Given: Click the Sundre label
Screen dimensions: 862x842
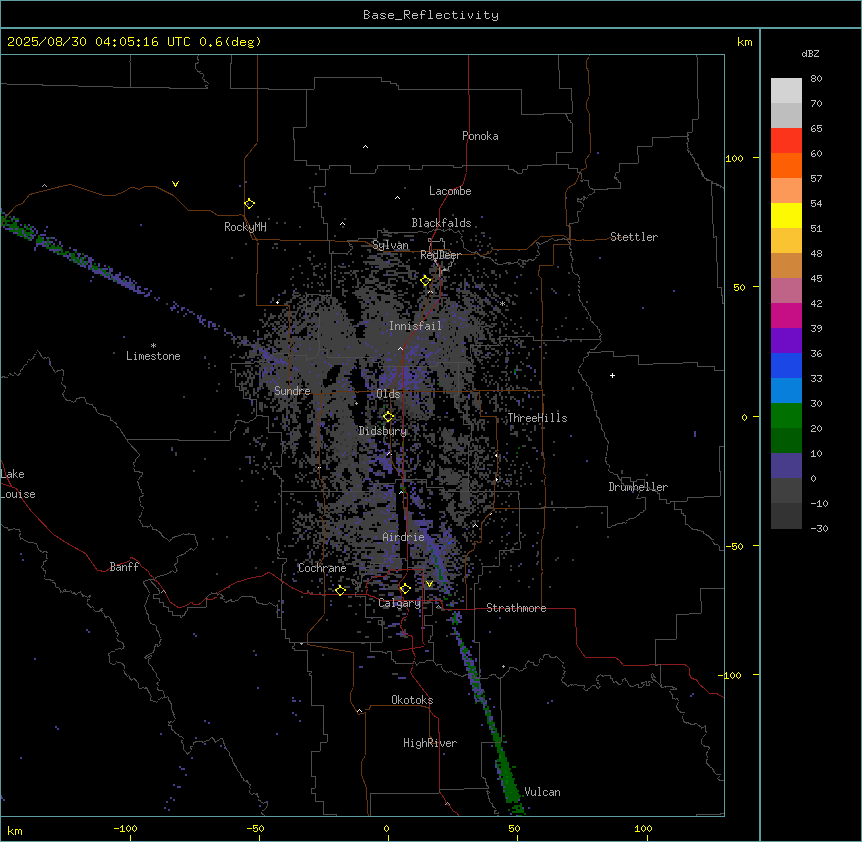Looking at the screenshot, I should [x=292, y=391].
